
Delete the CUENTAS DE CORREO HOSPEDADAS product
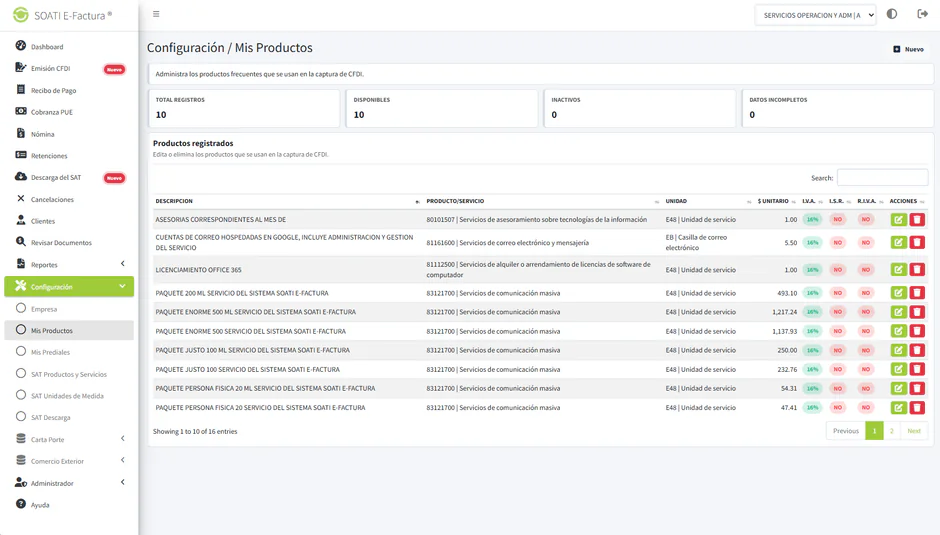click(x=917, y=242)
